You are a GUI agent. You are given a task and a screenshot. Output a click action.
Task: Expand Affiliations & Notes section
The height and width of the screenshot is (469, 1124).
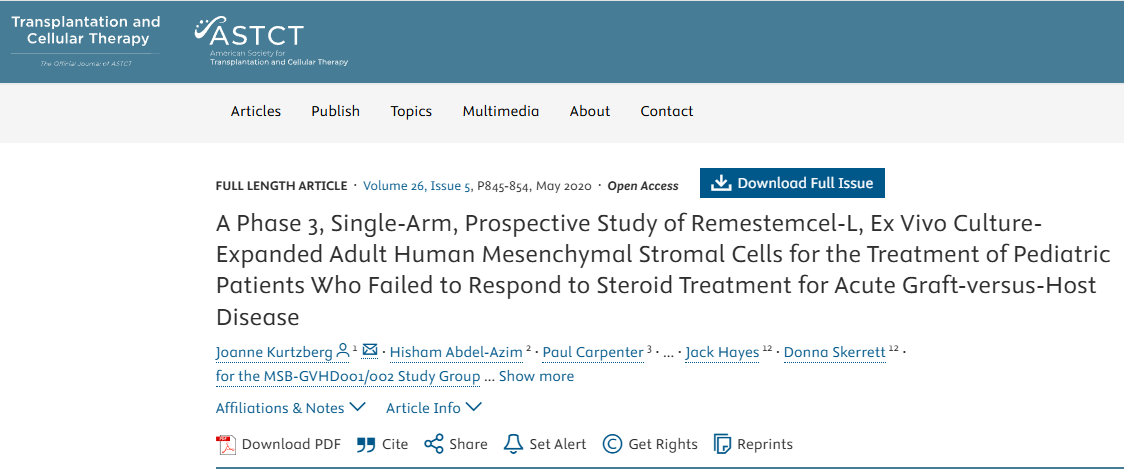[290, 408]
